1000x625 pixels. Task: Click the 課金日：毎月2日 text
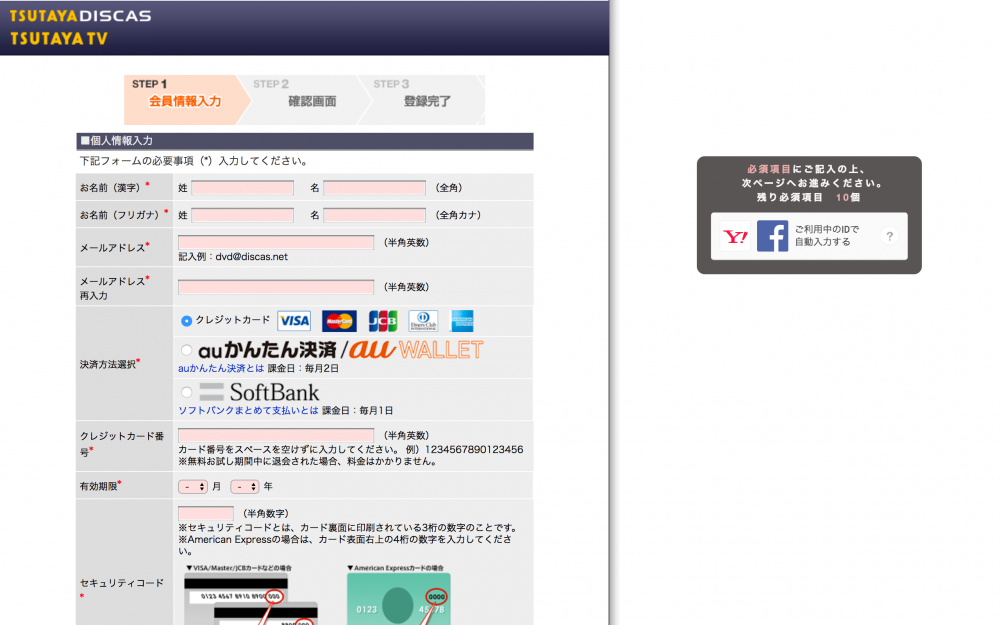[x=306, y=368]
